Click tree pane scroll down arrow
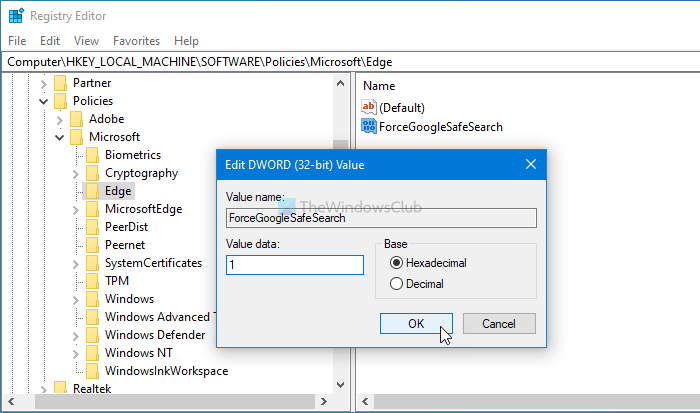Screen dimensions: 700x413 pyautogui.click(x=340, y=385)
